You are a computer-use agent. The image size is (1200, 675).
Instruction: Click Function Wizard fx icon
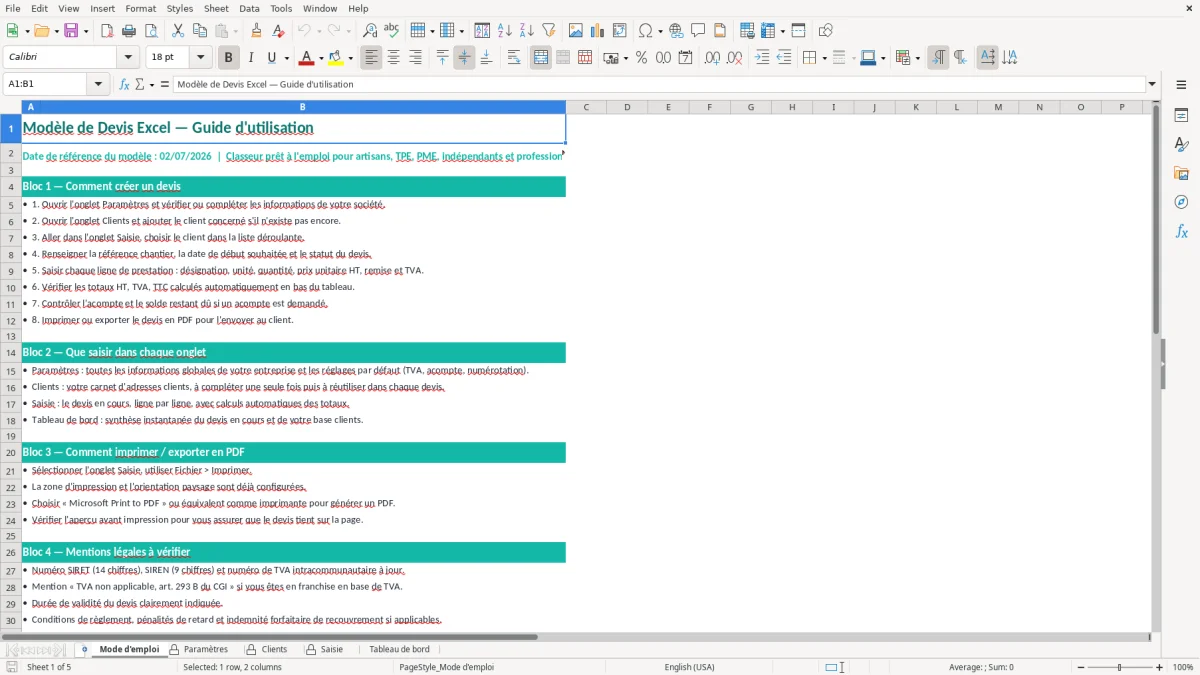[125, 85]
